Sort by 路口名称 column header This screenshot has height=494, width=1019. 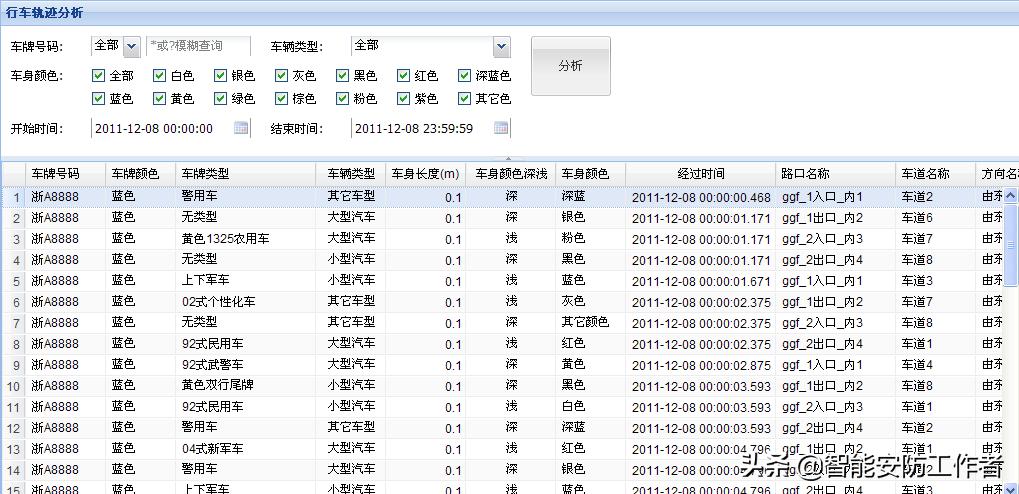click(x=836, y=174)
